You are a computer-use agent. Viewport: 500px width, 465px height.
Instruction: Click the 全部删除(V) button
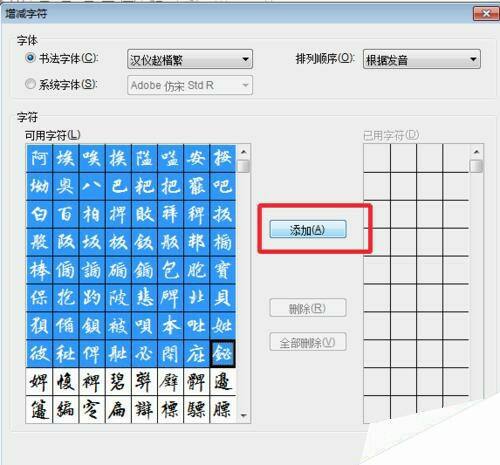point(308,342)
